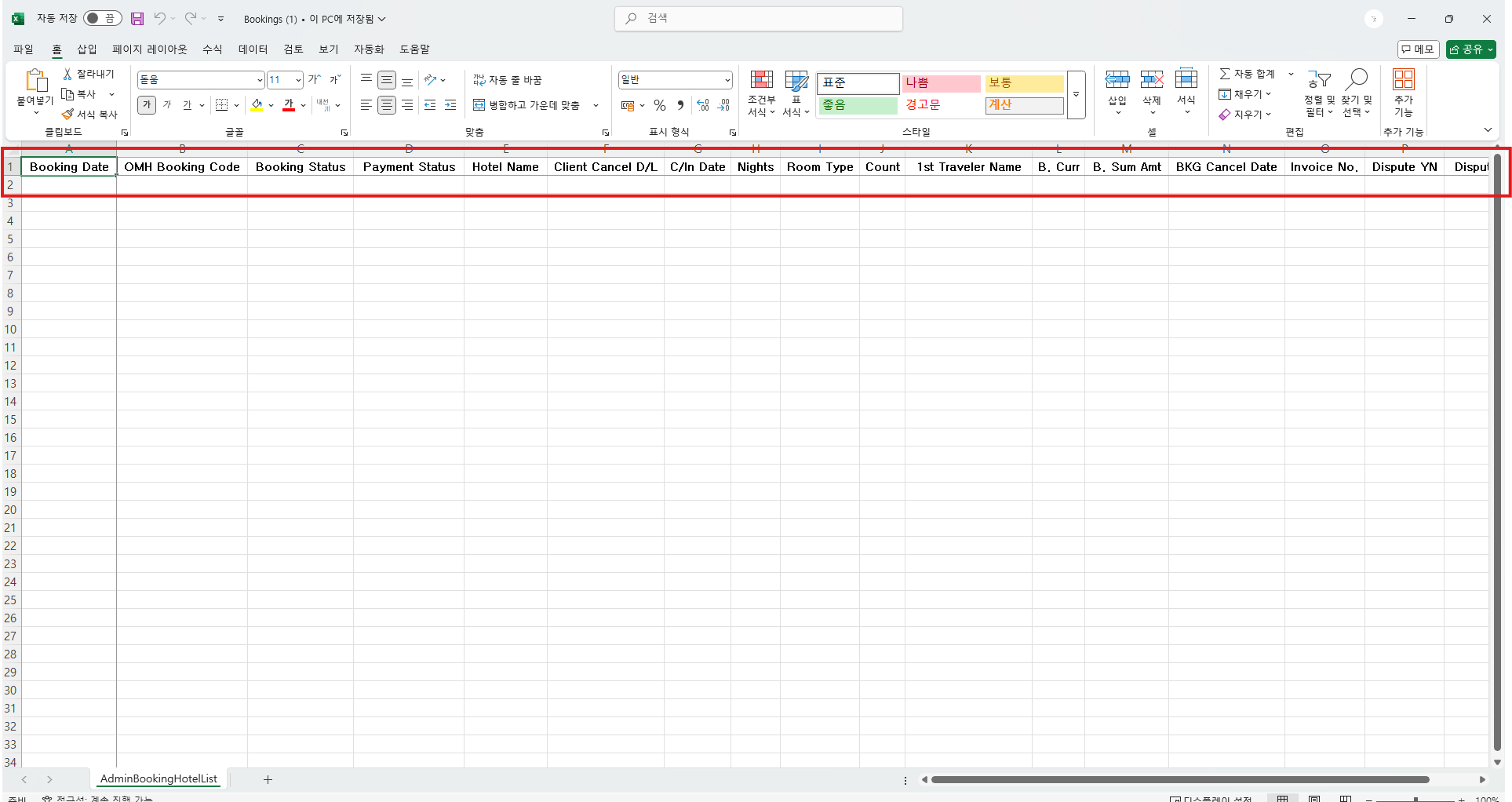Click the comma style icon
Viewport: 1512px width, 802px height.
(680, 105)
